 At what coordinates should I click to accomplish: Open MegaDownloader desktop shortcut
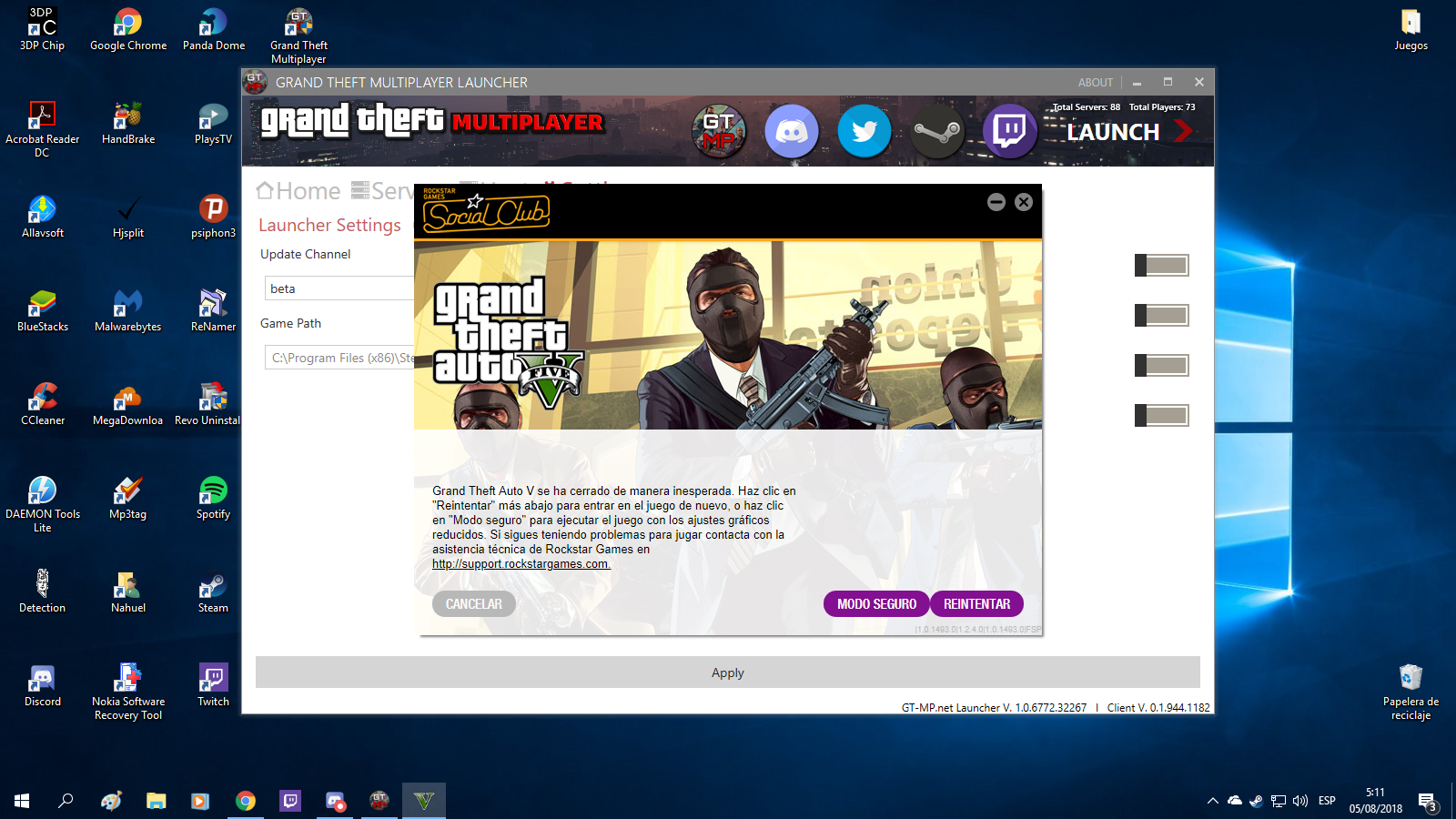tap(128, 404)
